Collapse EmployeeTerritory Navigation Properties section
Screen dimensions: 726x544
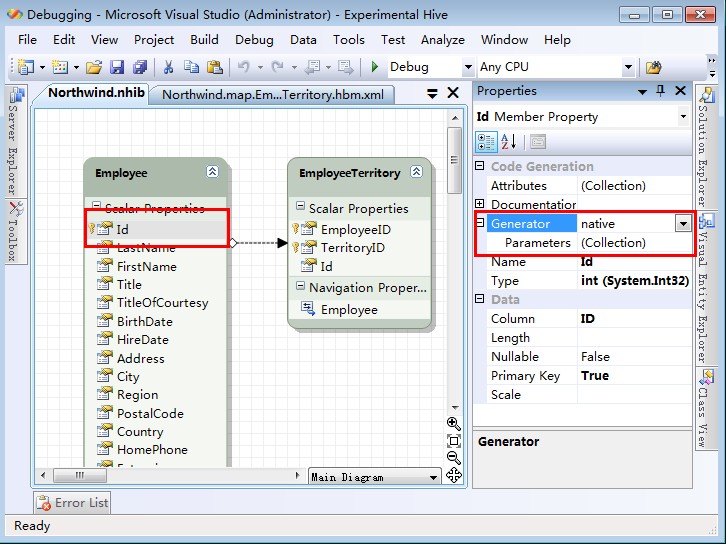[300, 286]
